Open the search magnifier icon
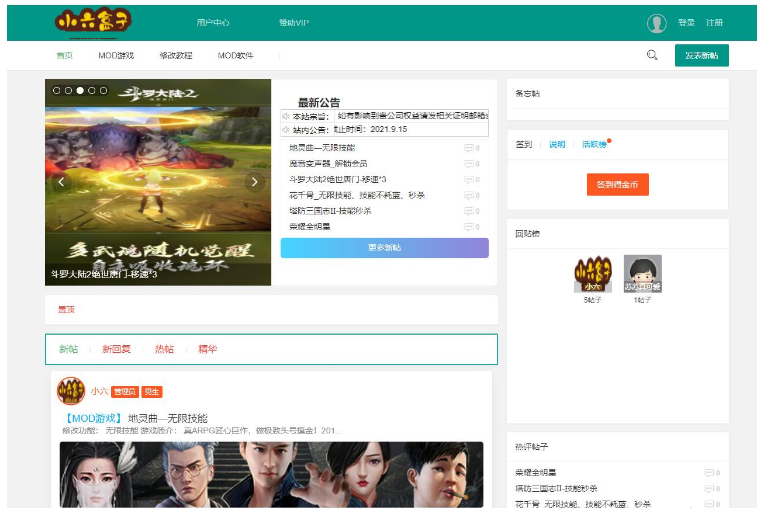This screenshot has height=508, width=760. pyautogui.click(x=652, y=55)
